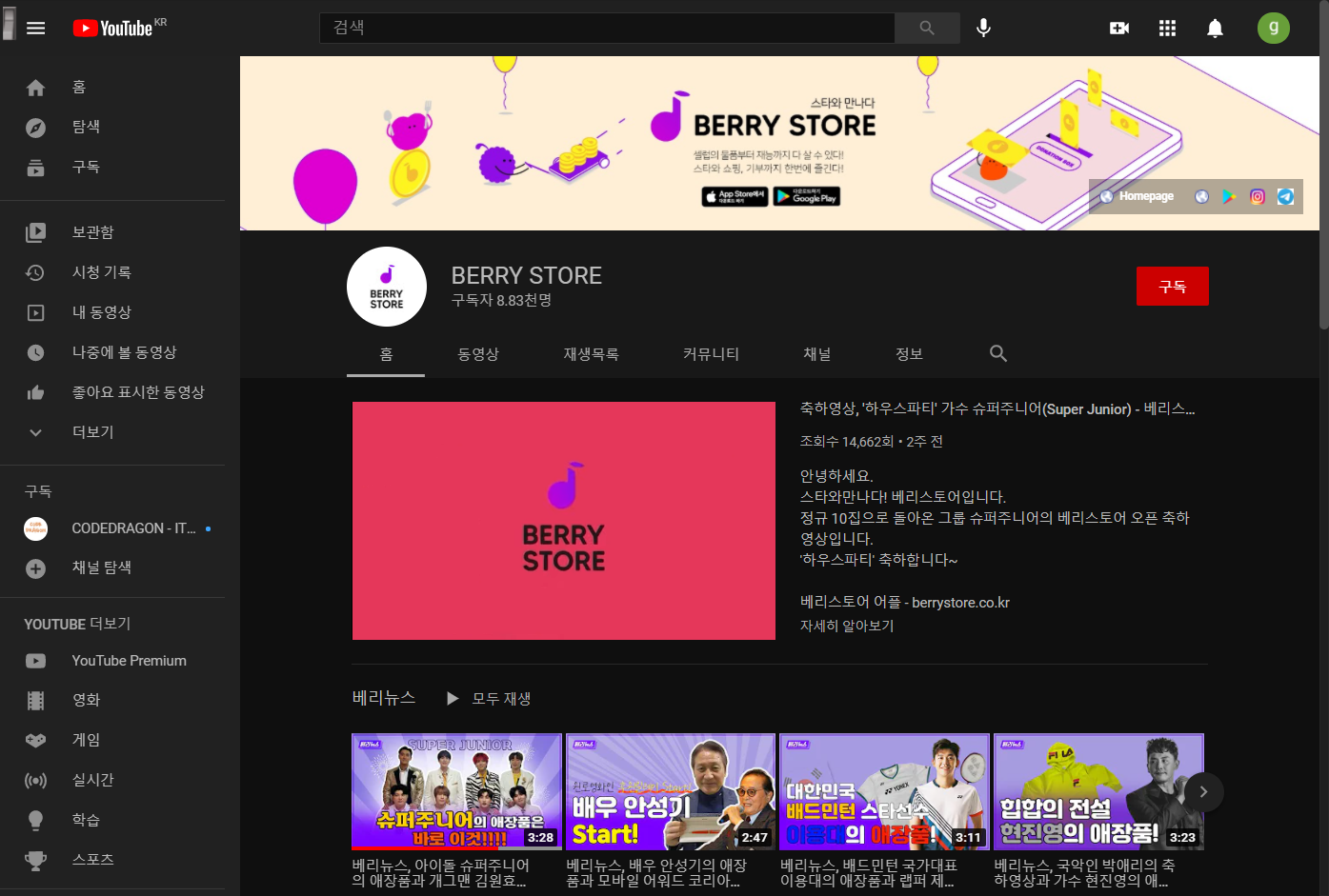Open the notifications bell
This screenshot has height=896, width=1329.
(x=1215, y=28)
